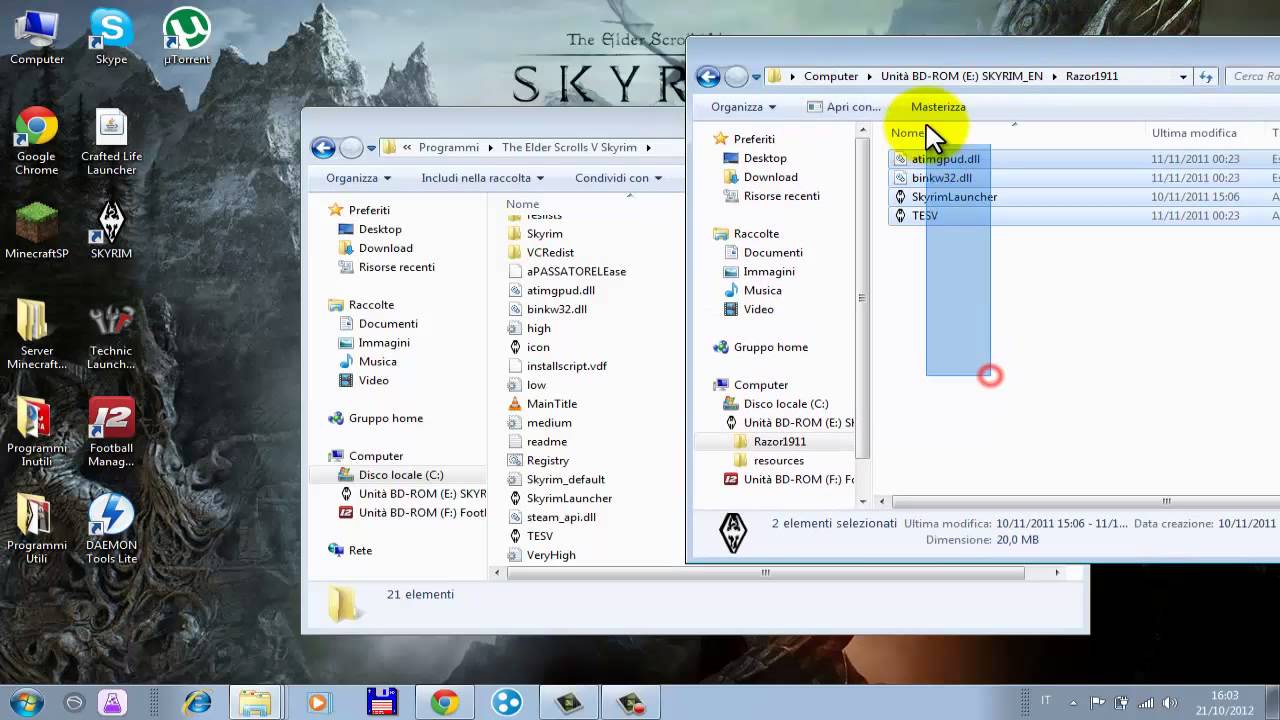Select the Football Manager desktop icon
Viewport: 1280px width, 720px height.
pyautogui.click(x=111, y=432)
